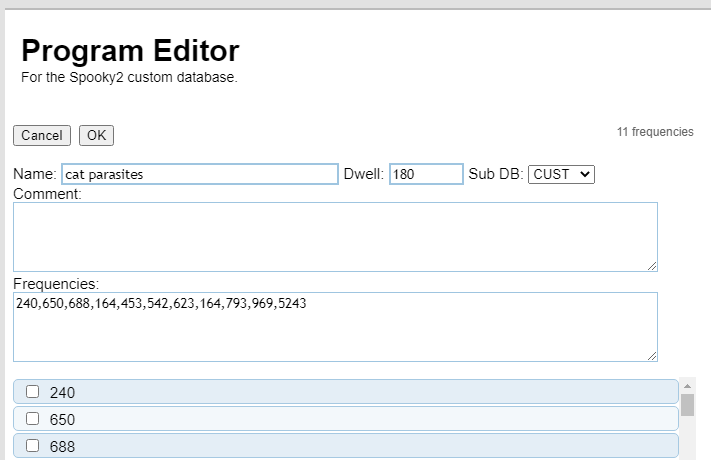Select the Dwell input showing 180
The image size is (711, 460).
pos(426,174)
